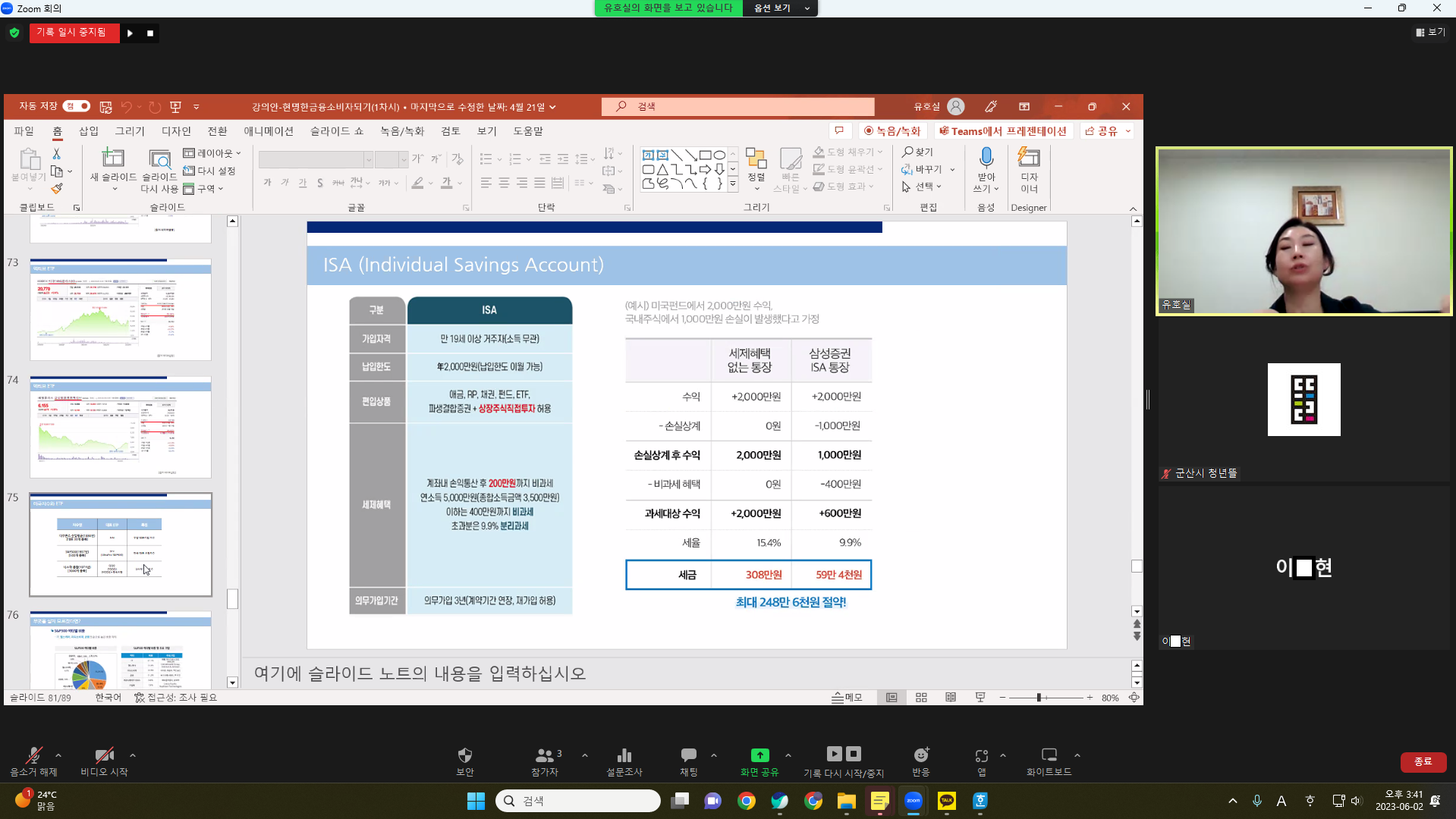Unmute the microphone in Zoom
The height and width of the screenshot is (819, 1456).
(x=33, y=755)
